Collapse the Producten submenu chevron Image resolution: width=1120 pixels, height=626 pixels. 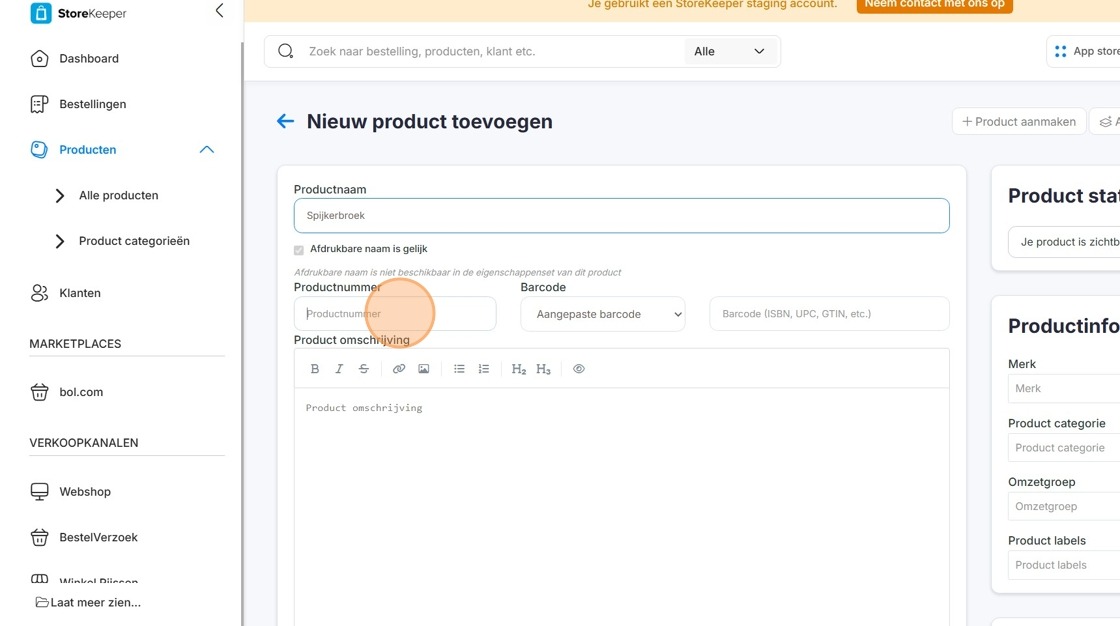click(x=206, y=149)
